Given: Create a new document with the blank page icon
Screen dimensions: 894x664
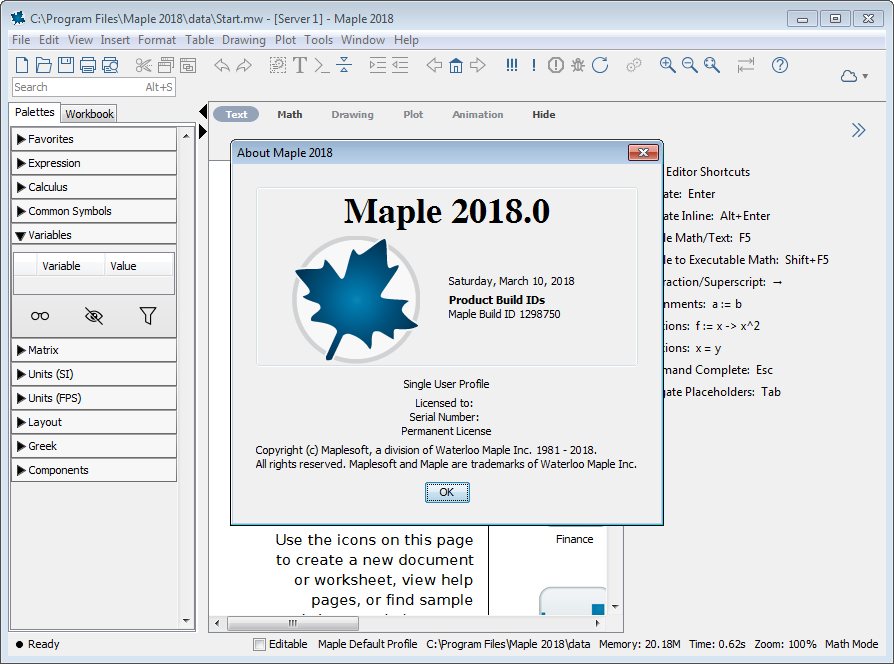Looking at the screenshot, I should [22, 65].
